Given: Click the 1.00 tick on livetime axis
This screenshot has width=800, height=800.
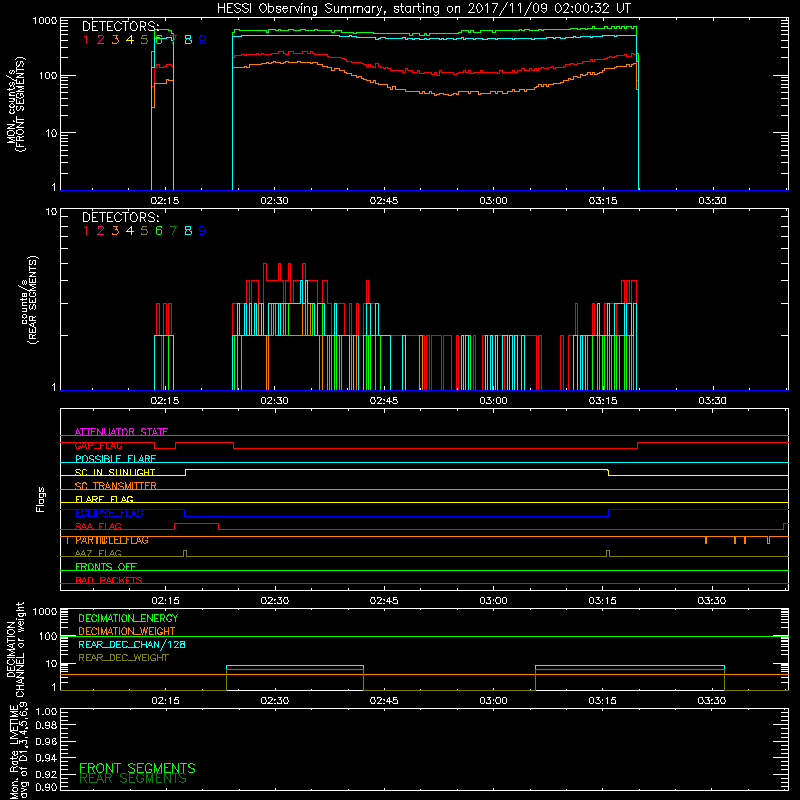Looking at the screenshot, I should click(46, 712).
